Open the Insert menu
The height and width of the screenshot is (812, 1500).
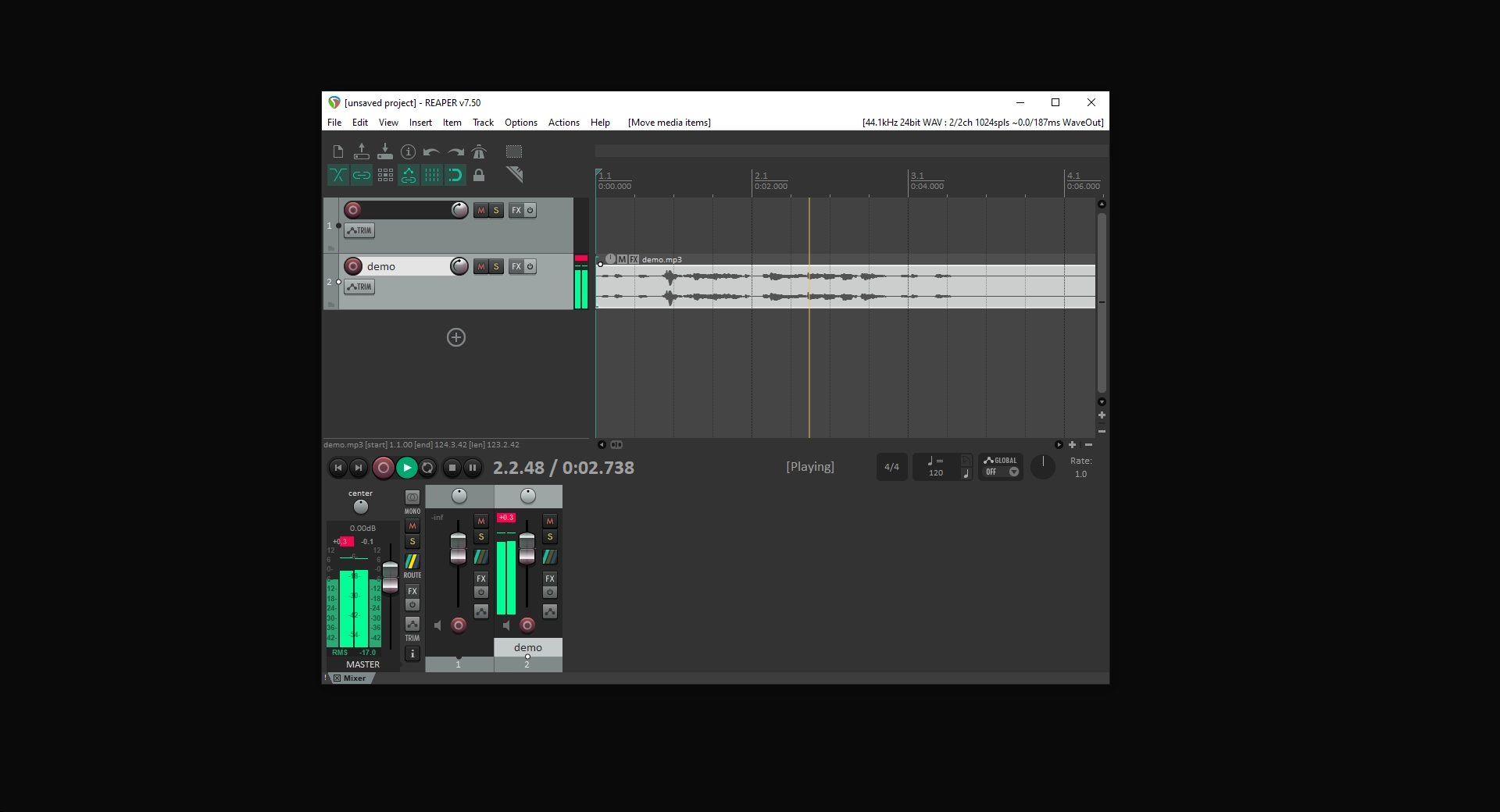(x=420, y=123)
